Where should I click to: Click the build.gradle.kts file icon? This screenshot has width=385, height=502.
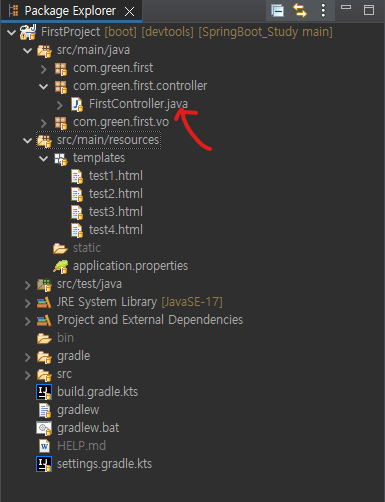[x=44, y=392]
